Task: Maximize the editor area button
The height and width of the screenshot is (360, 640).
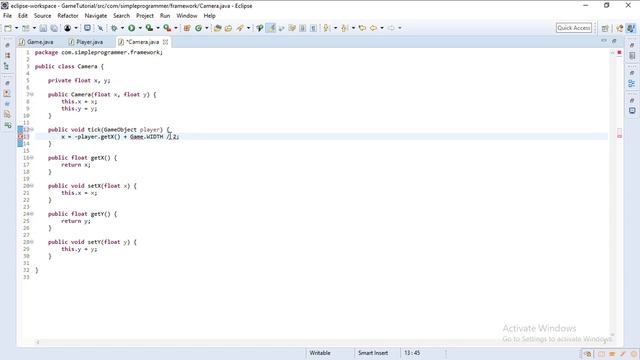Action: pos(614,41)
